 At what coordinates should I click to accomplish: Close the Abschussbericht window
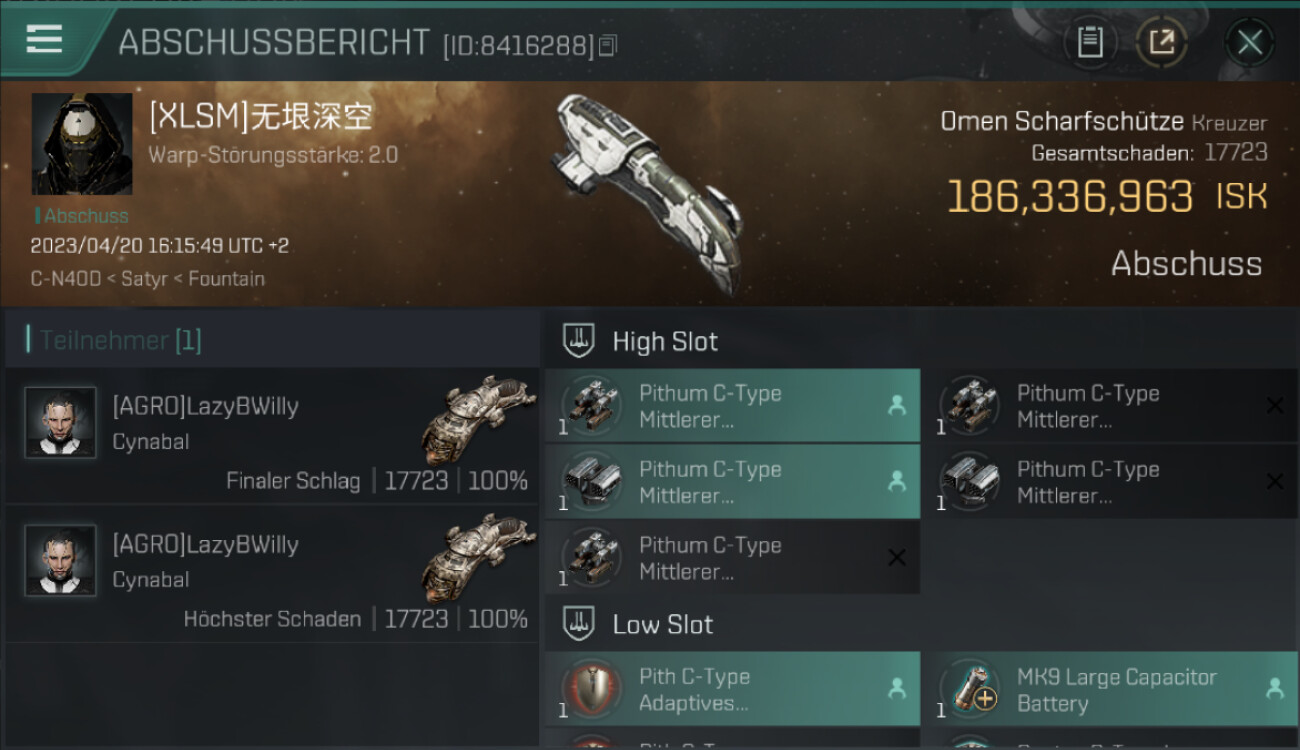1249,42
